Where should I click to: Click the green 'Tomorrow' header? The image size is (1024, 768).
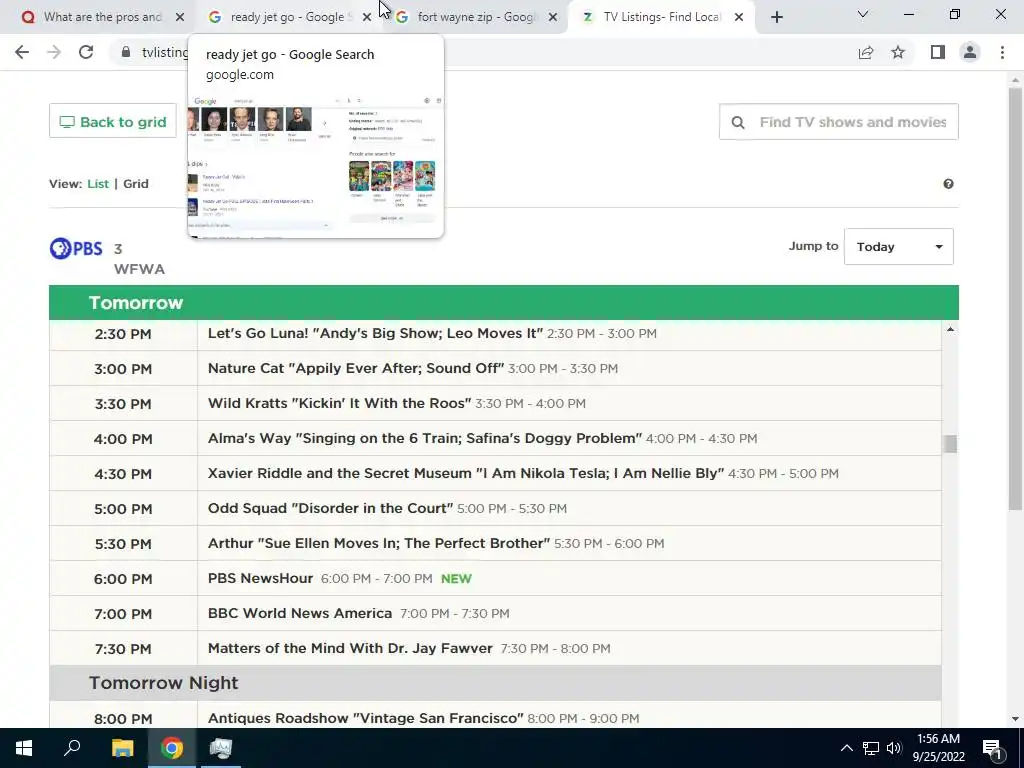tap(504, 302)
